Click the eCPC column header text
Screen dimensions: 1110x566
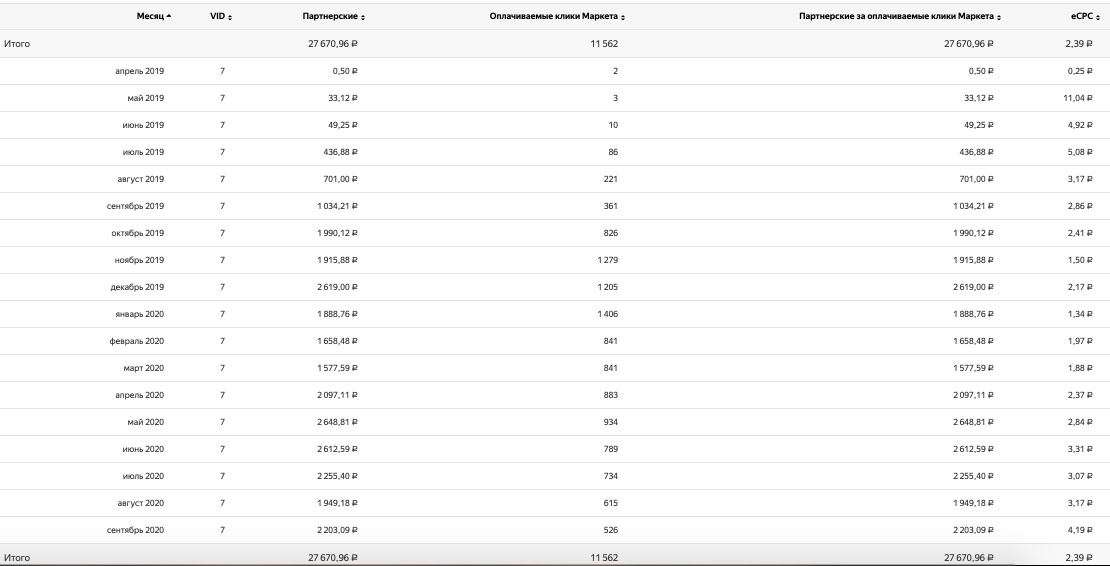point(1081,17)
